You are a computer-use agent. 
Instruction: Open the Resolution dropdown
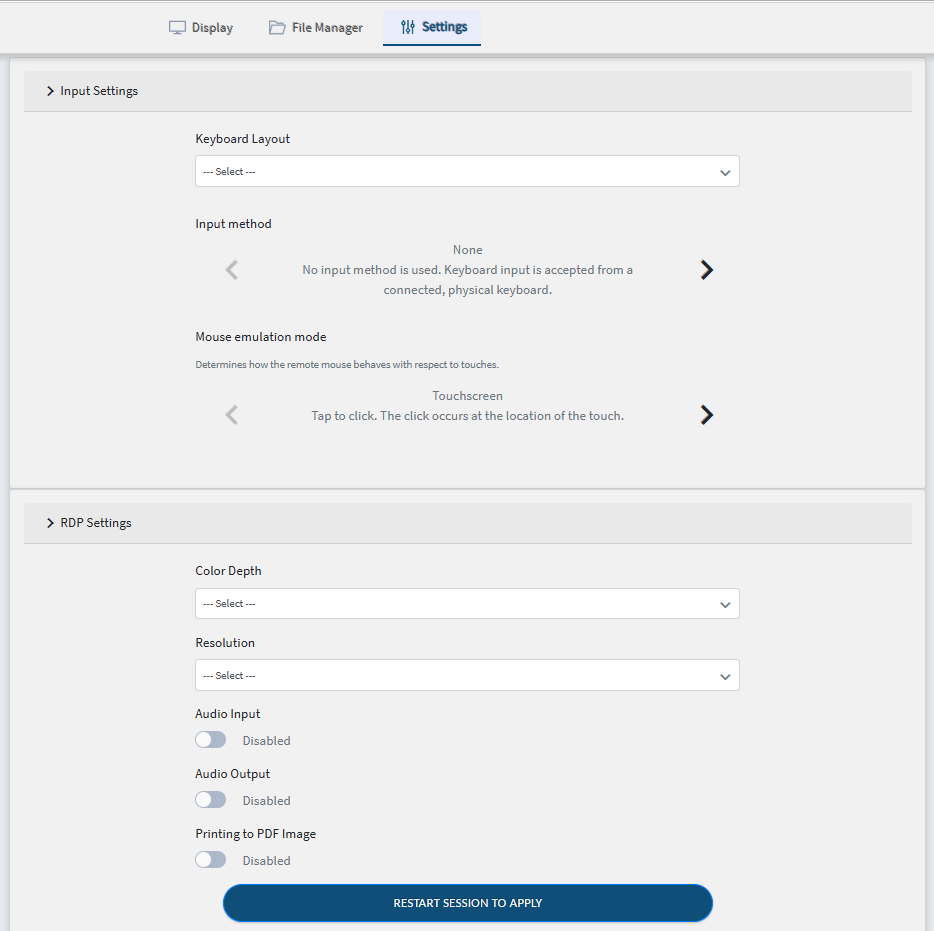tap(467, 676)
